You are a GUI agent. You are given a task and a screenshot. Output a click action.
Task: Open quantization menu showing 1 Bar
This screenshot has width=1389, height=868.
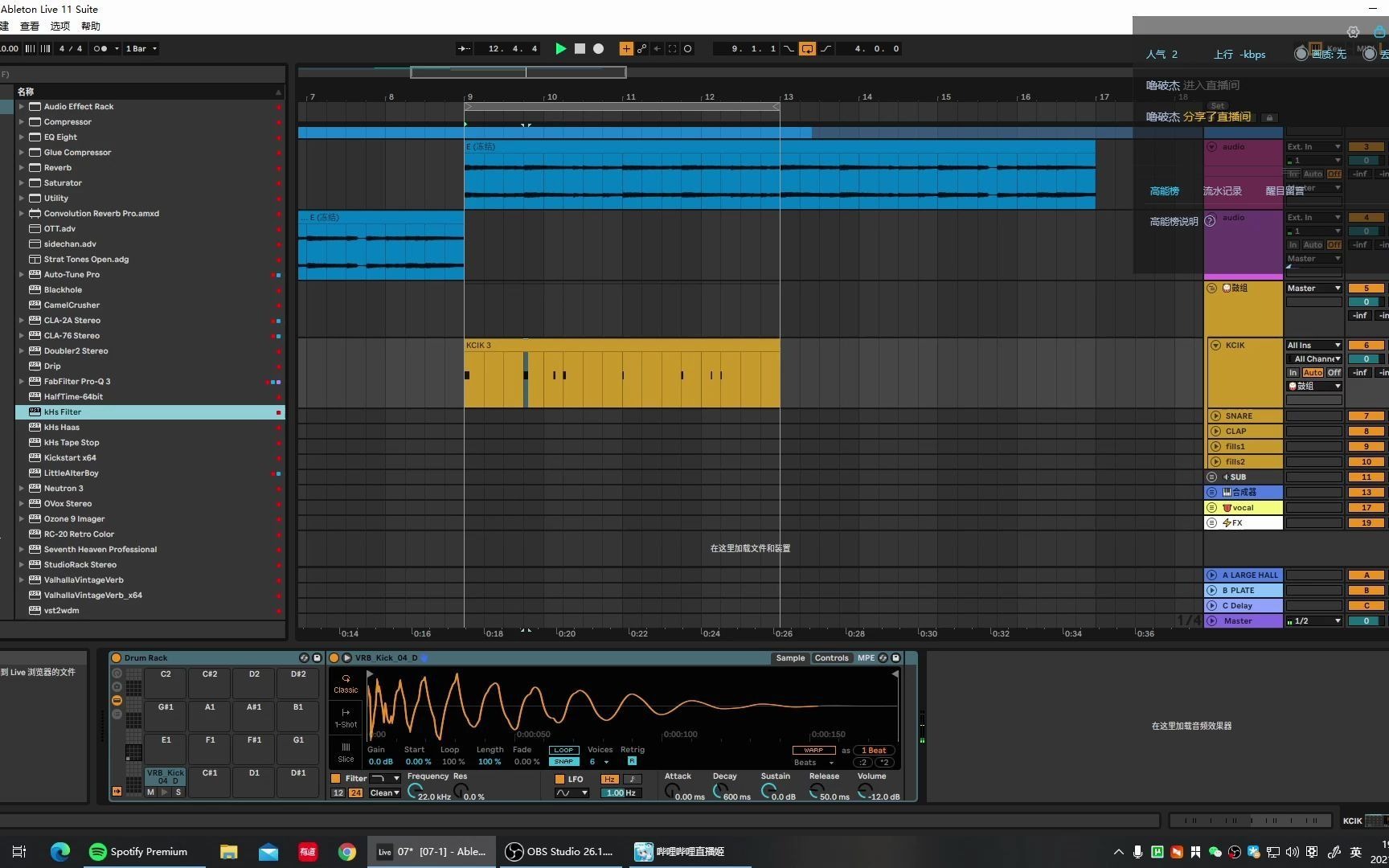[x=141, y=49]
